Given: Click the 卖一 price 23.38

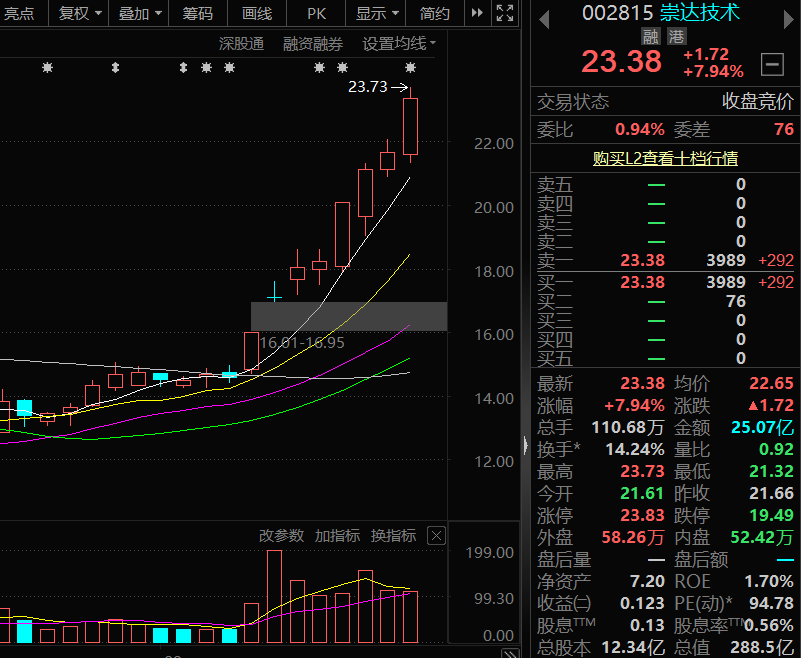Looking at the screenshot, I should point(643,260).
